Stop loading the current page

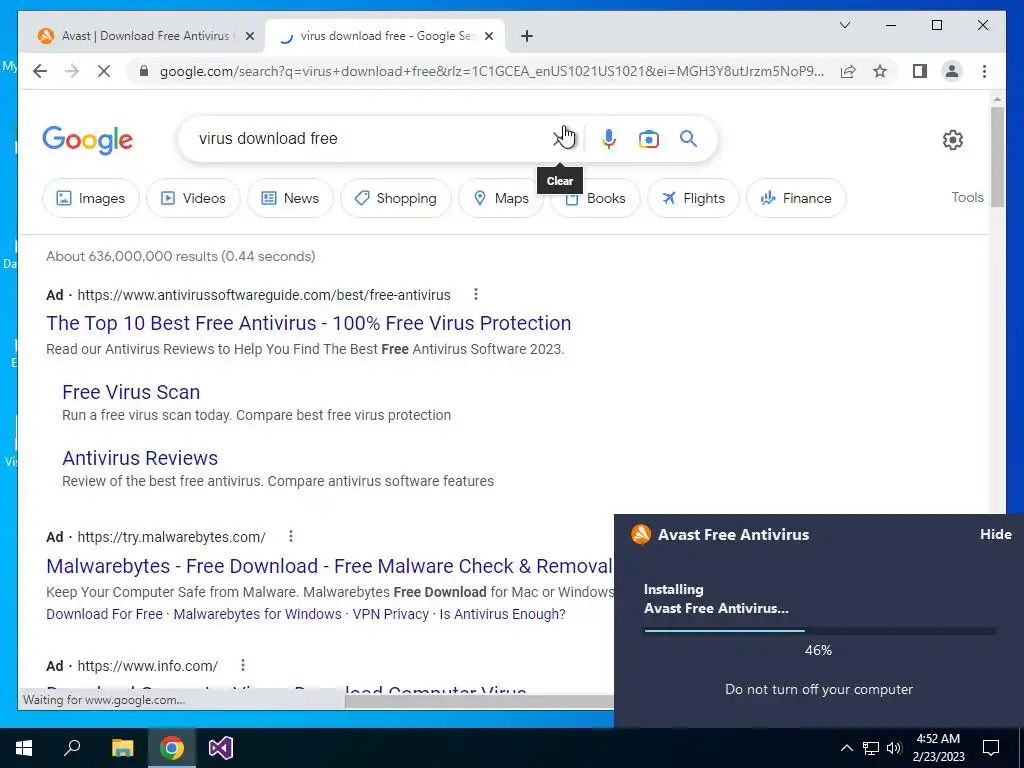[x=104, y=71]
